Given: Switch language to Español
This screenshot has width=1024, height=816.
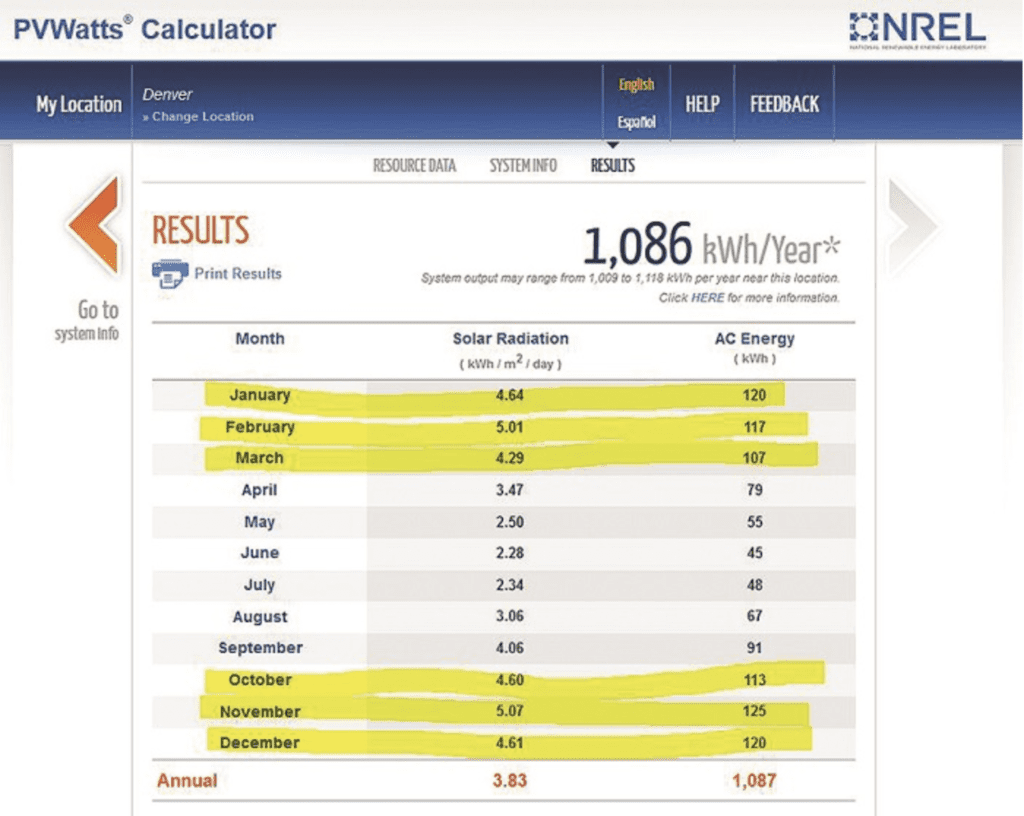Looking at the screenshot, I should [x=637, y=122].
